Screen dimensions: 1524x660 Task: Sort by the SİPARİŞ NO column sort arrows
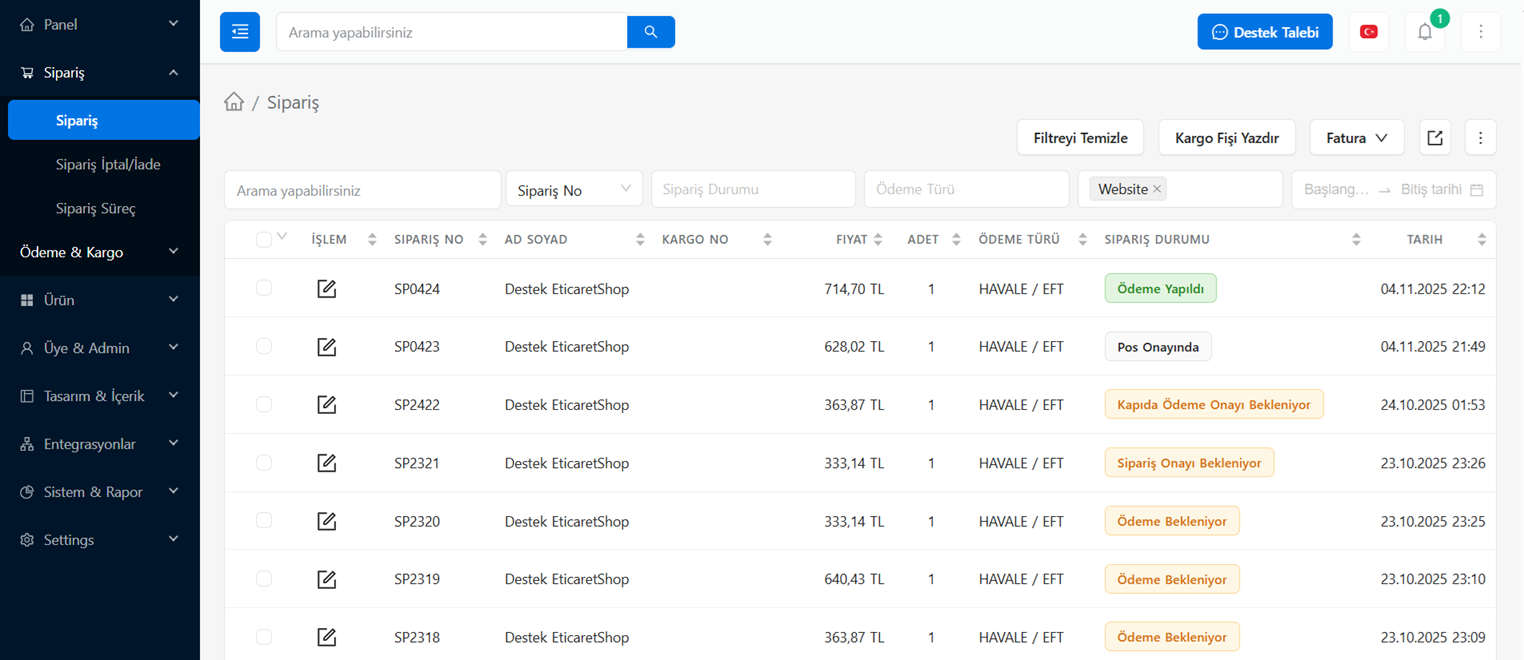point(483,240)
